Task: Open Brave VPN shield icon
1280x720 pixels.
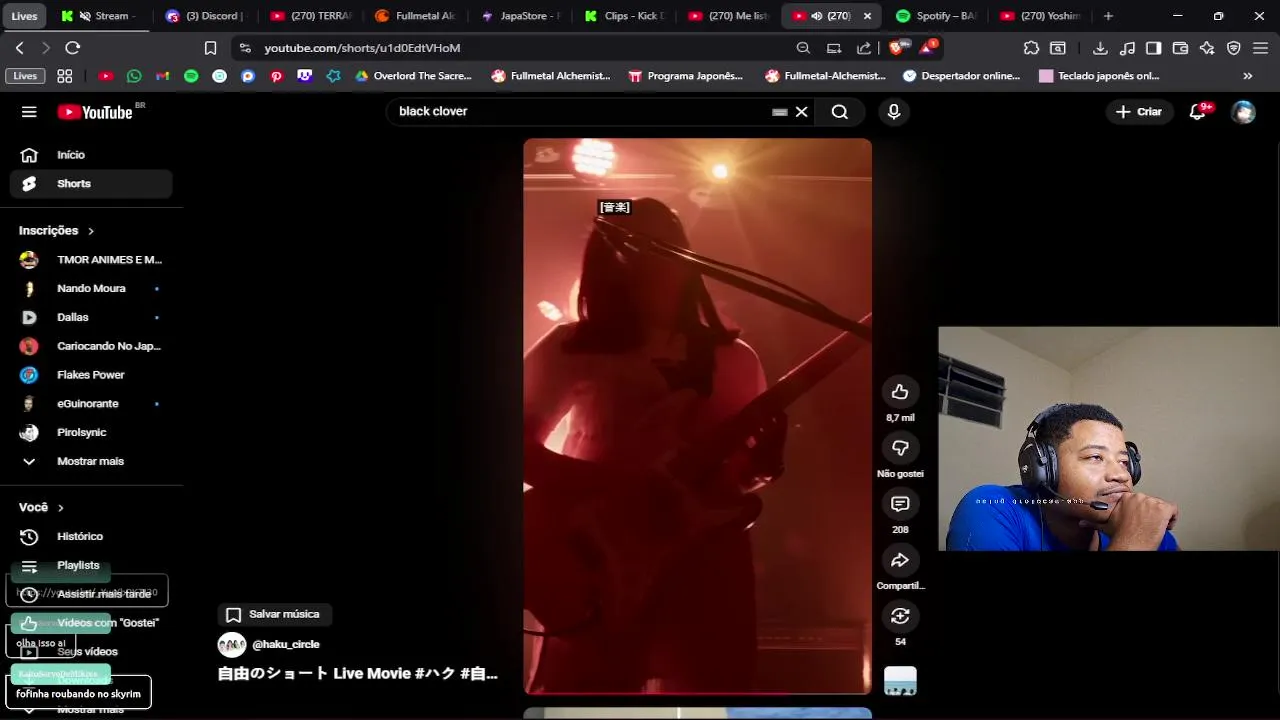Action: coord(1234,48)
